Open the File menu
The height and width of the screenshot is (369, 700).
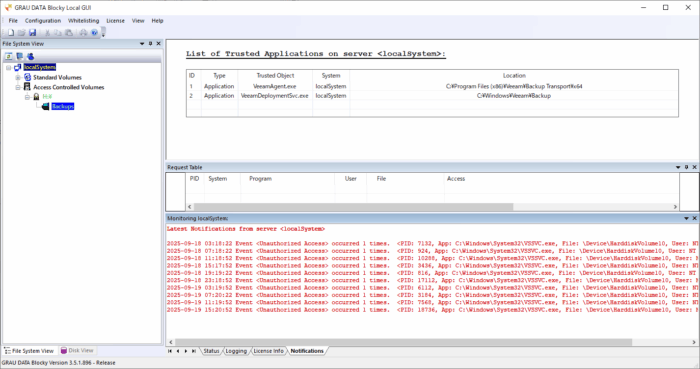(13, 21)
